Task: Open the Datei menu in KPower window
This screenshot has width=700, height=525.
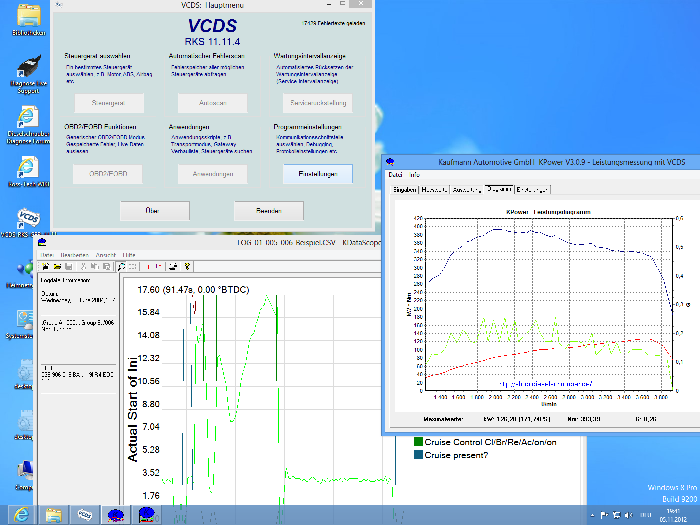Action: point(395,175)
